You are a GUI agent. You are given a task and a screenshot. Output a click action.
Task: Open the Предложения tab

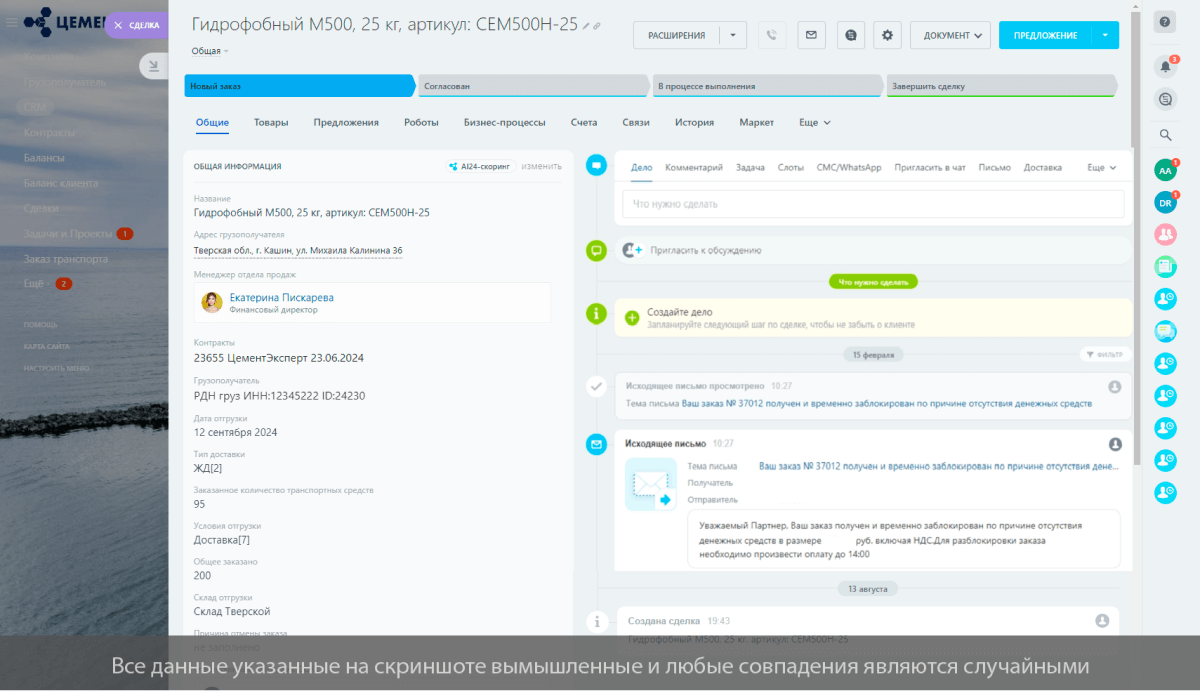point(346,122)
